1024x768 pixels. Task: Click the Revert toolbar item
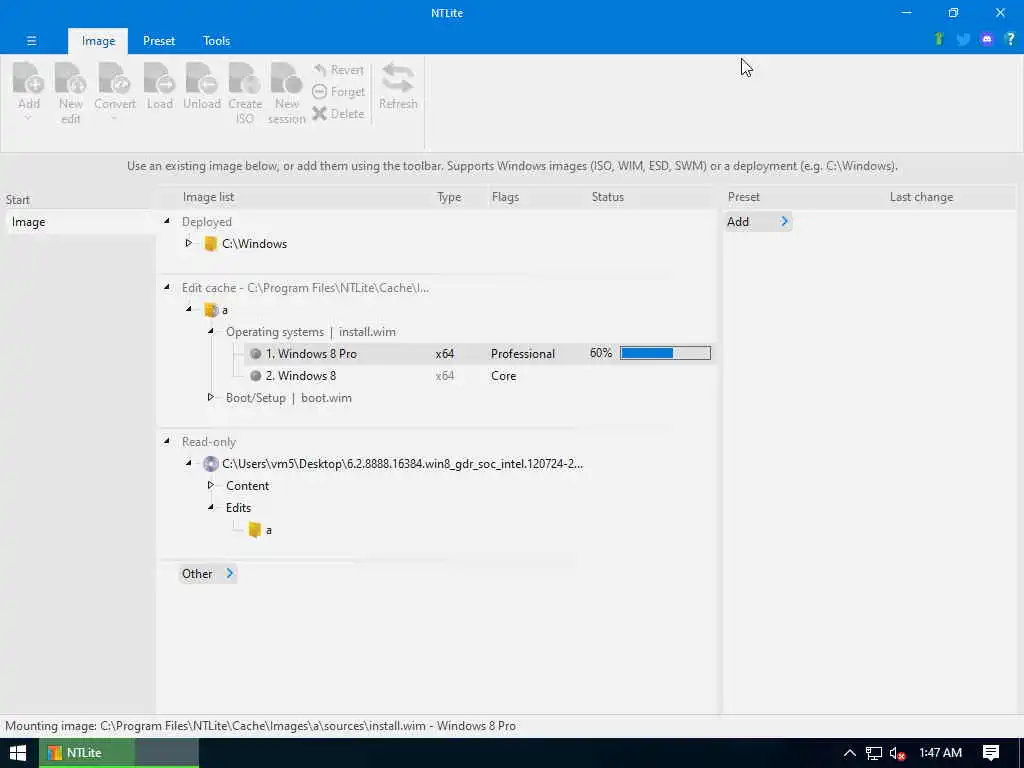tap(338, 70)
